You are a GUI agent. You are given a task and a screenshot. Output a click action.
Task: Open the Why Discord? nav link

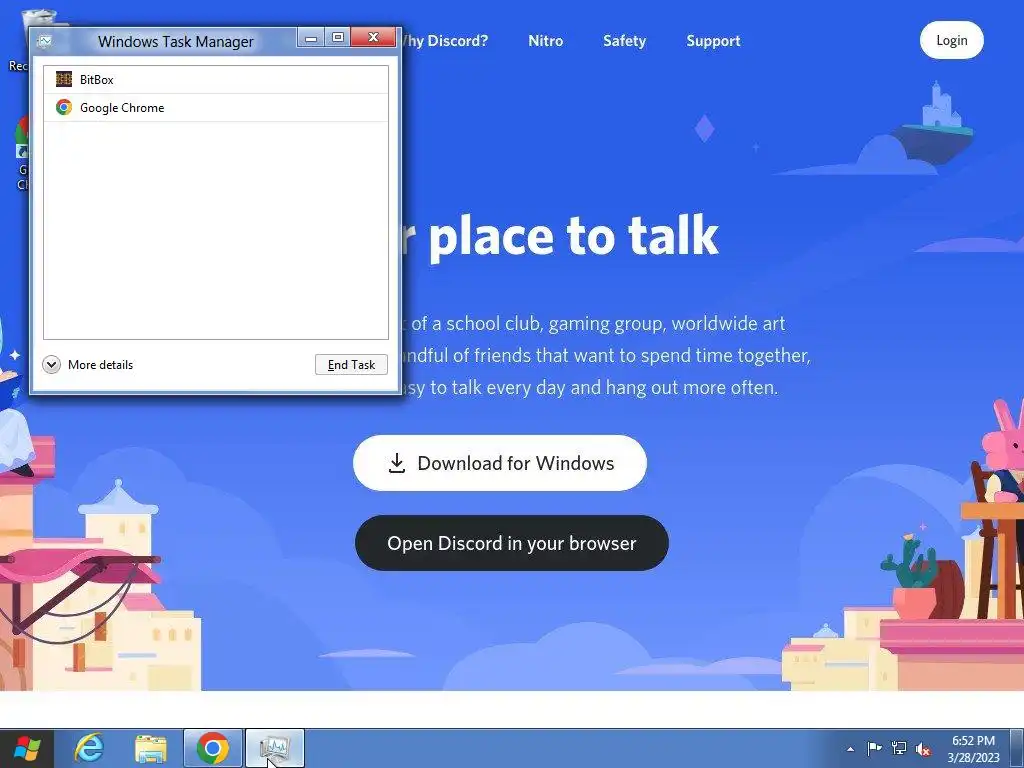pos(445,40)
